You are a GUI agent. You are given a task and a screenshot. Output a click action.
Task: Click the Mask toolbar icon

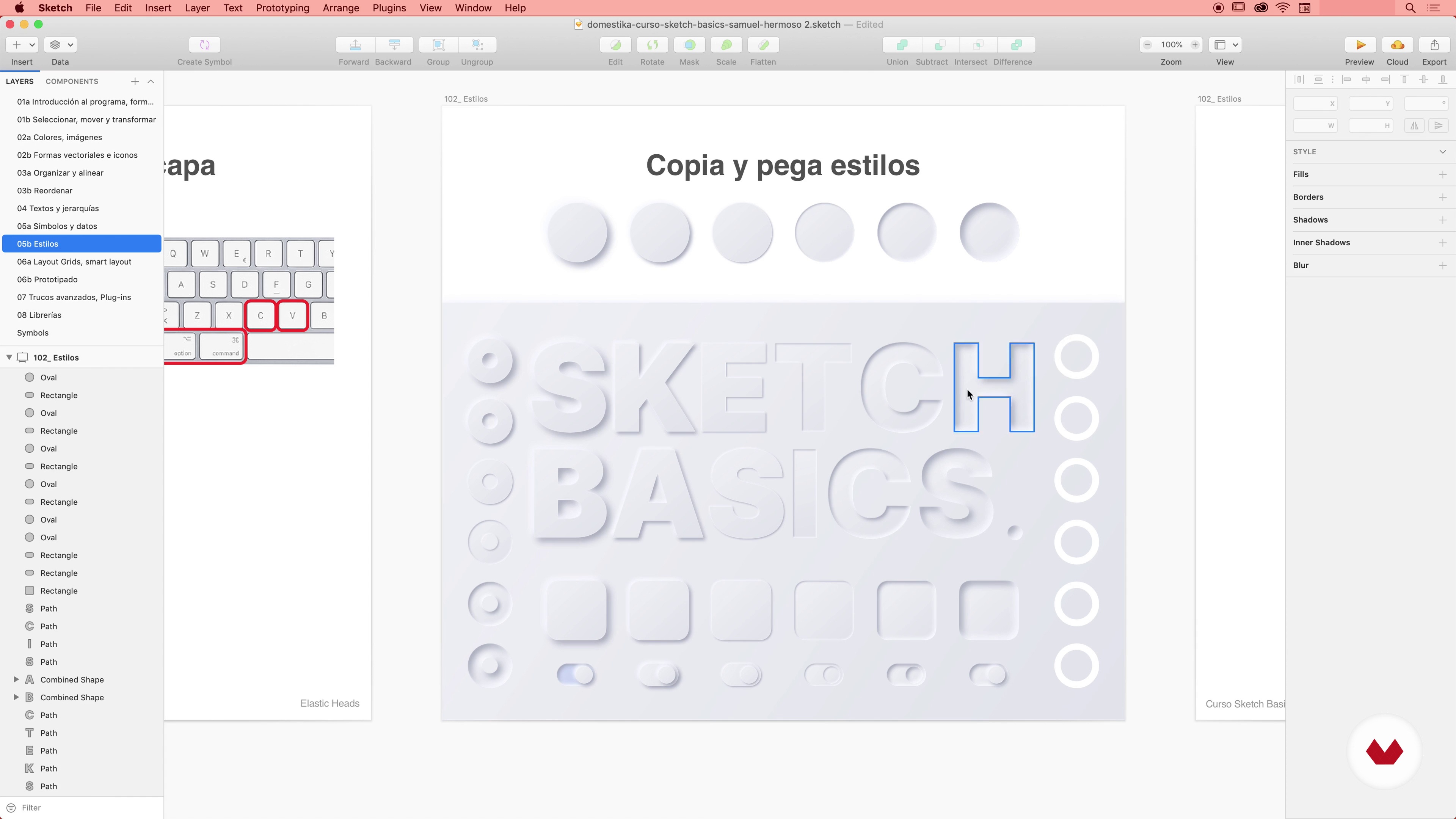coord(690,45)
